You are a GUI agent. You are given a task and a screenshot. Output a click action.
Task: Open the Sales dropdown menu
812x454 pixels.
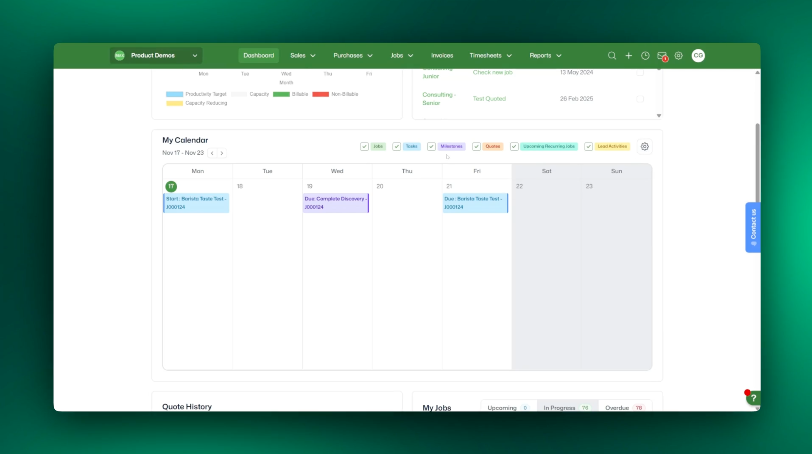point(303,56)
